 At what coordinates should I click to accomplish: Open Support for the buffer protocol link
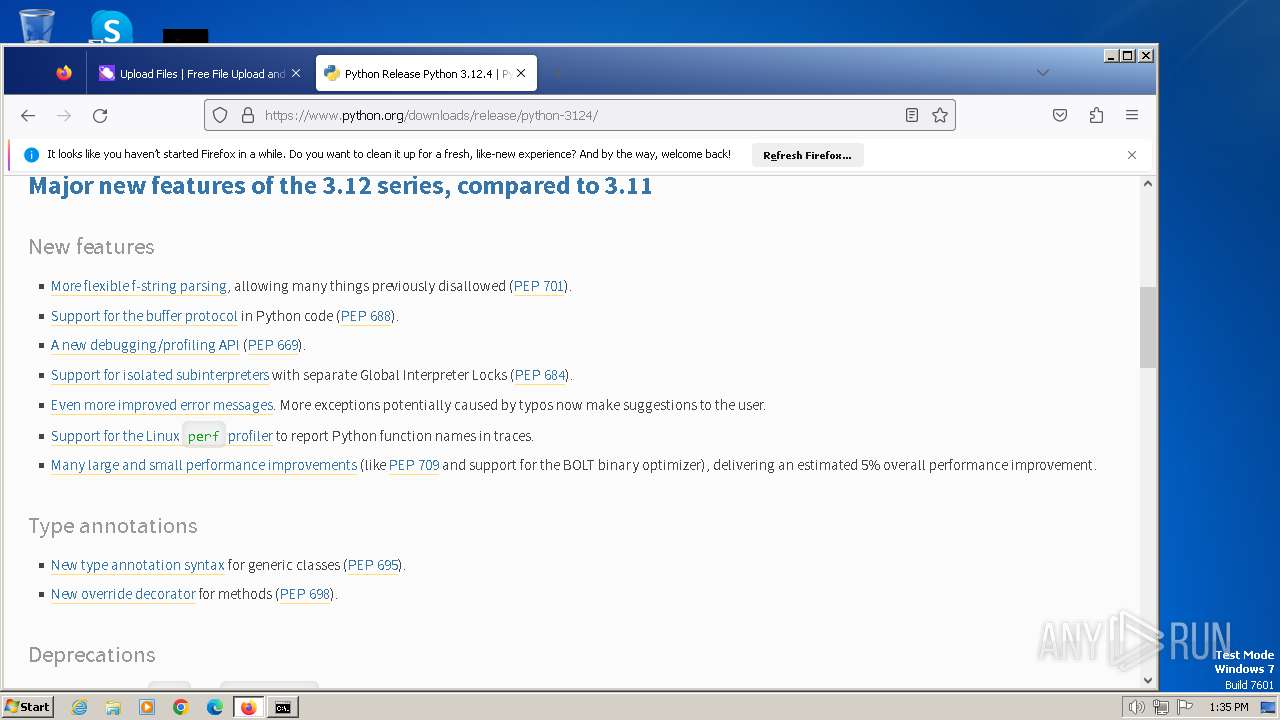(144, 316)
